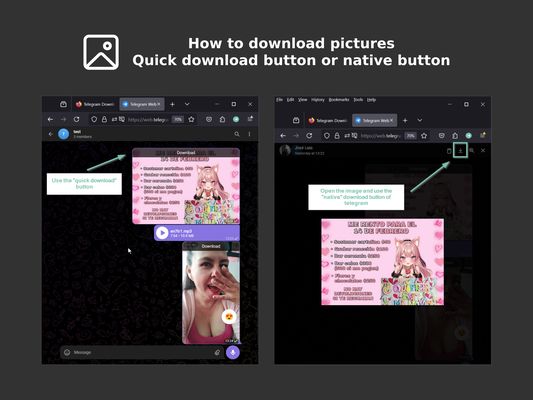Image resolution: width=533 pixels, height=400 pixels.
Task: Switch to Telegram Downloader tab in left window
Action: click(95, 104)
